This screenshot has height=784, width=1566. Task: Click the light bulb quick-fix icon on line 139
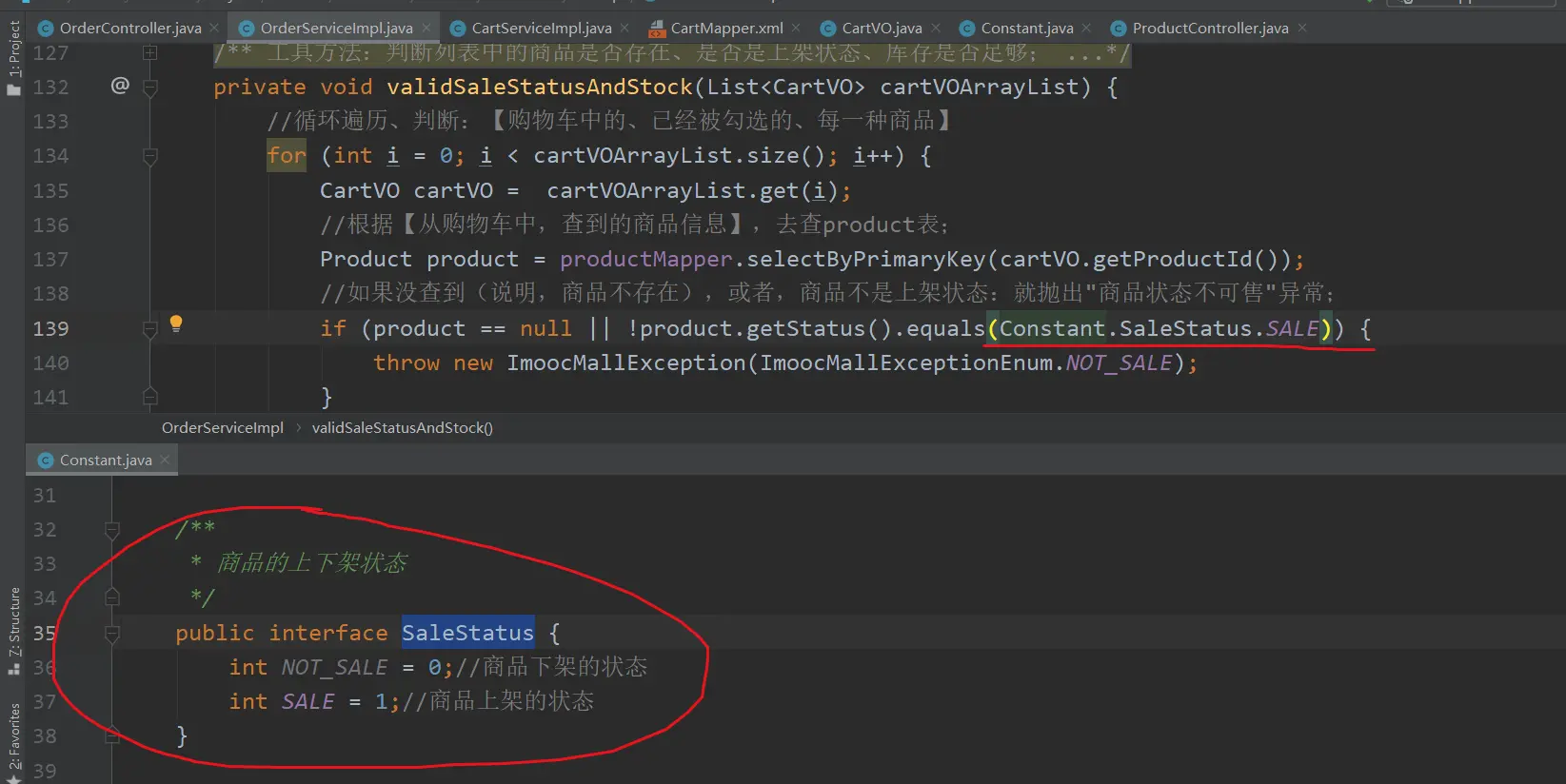tap(176, 323)
